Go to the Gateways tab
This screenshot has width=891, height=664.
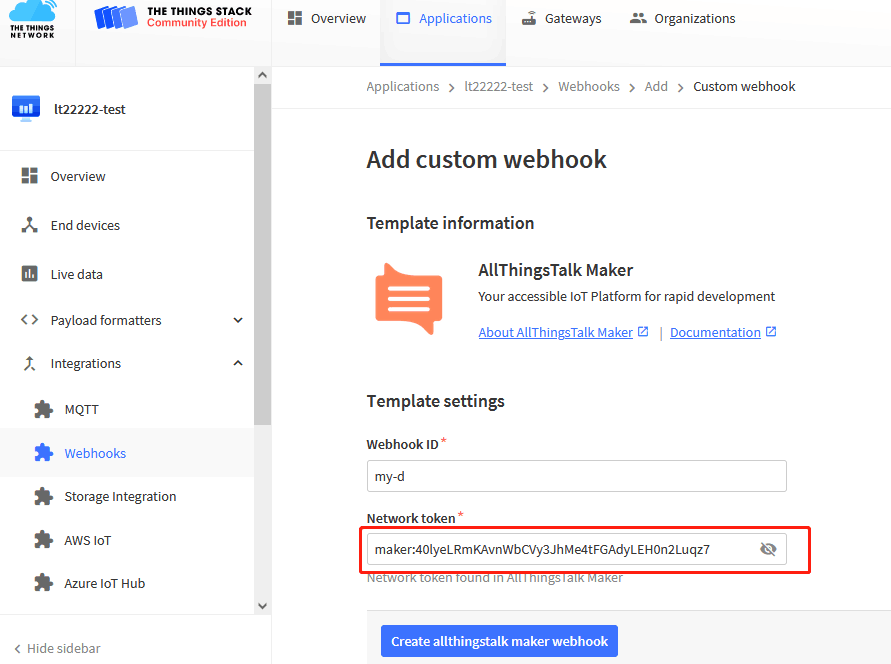561,19
